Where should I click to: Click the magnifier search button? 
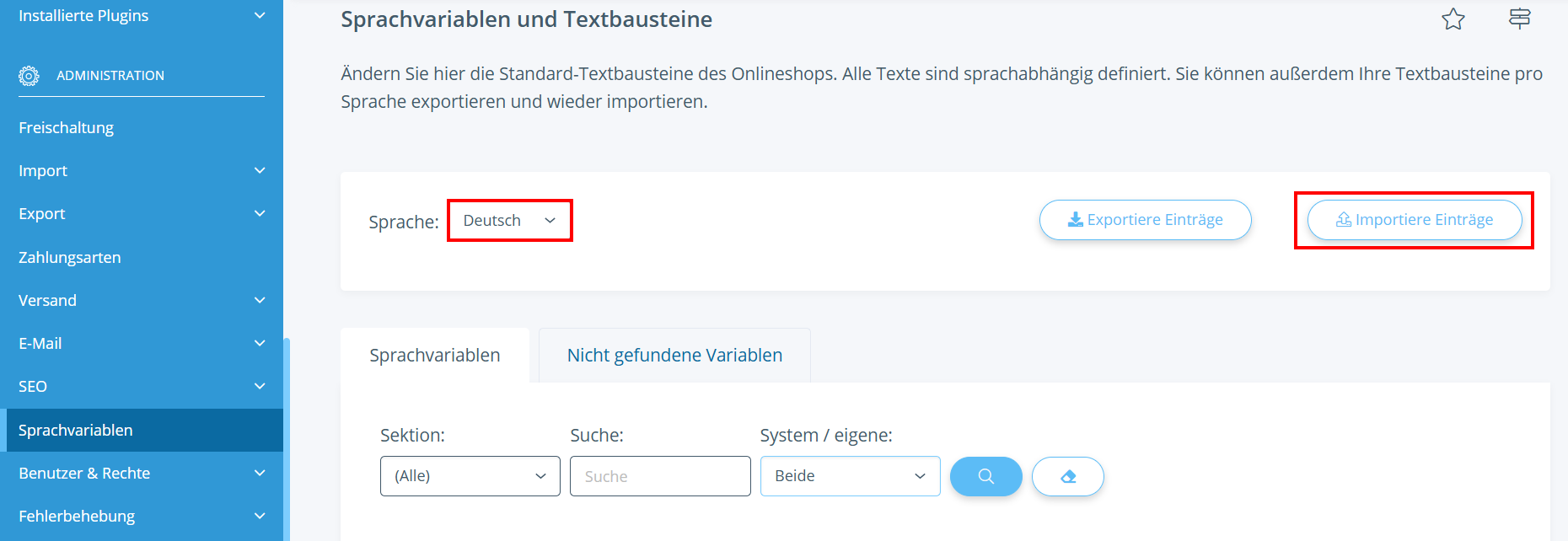tap(985, 476)
